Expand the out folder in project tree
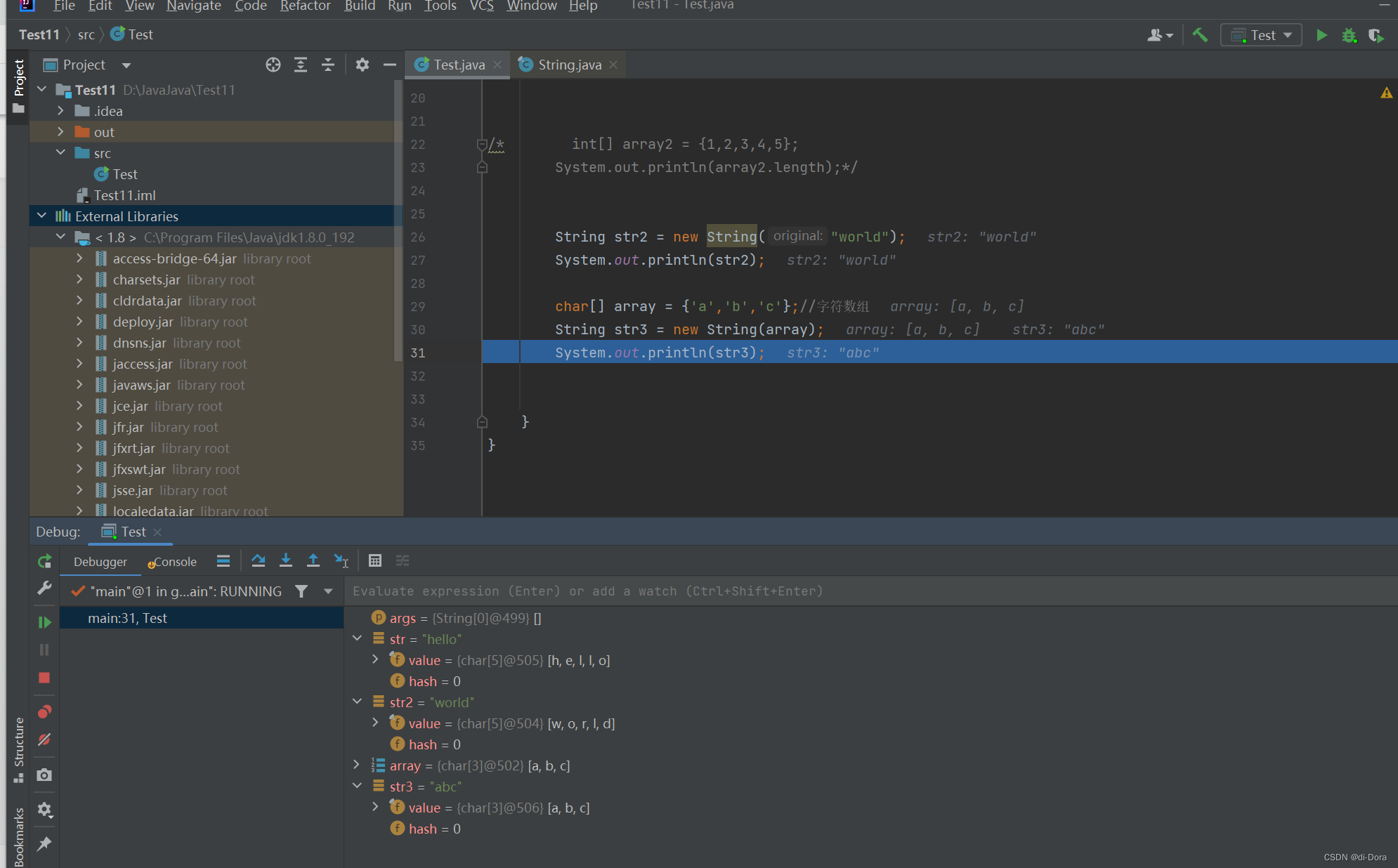Screen dimensions: 1398x868 point(60,132)
